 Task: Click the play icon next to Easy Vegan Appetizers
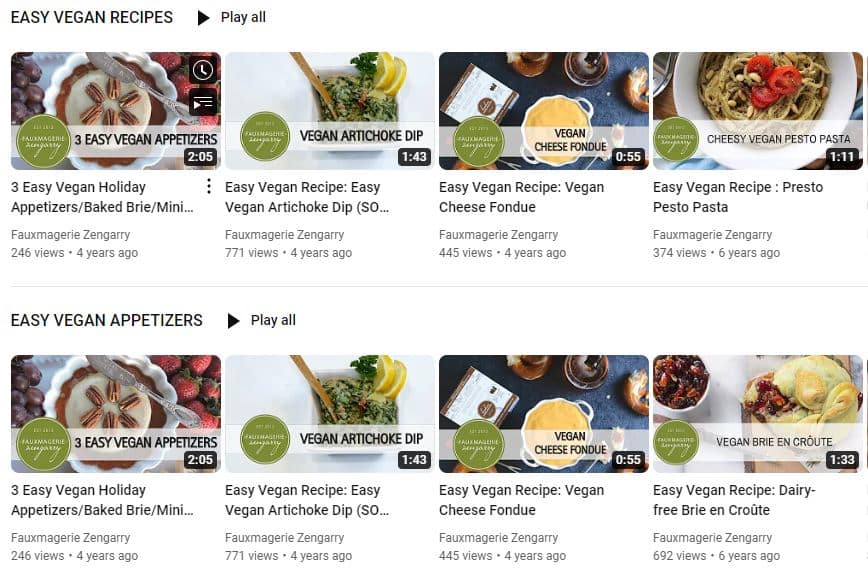click(x=233, y=321)
